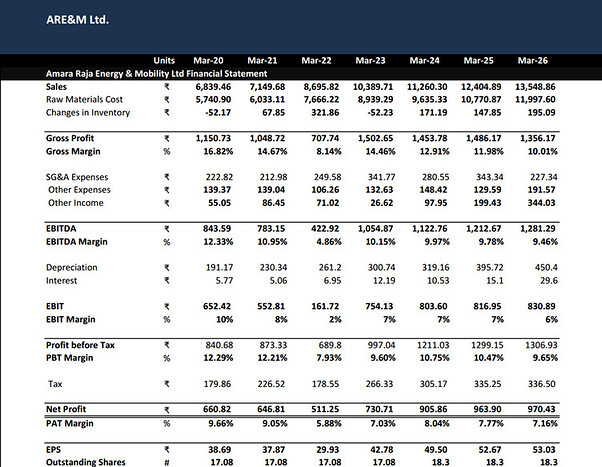Viewport: 602px width, 467px height.
Task: Select the Outstanding Shares label
Action: pos(86,462)
